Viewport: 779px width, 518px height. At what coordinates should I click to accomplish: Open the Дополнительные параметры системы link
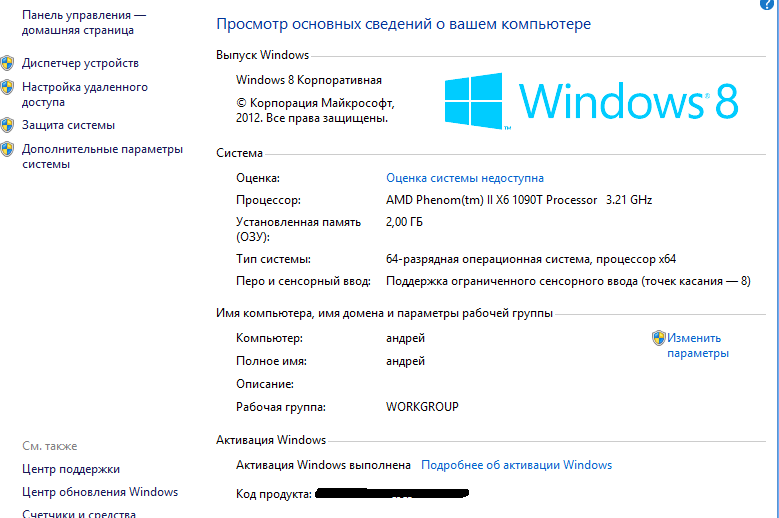(x=102, y=156)
